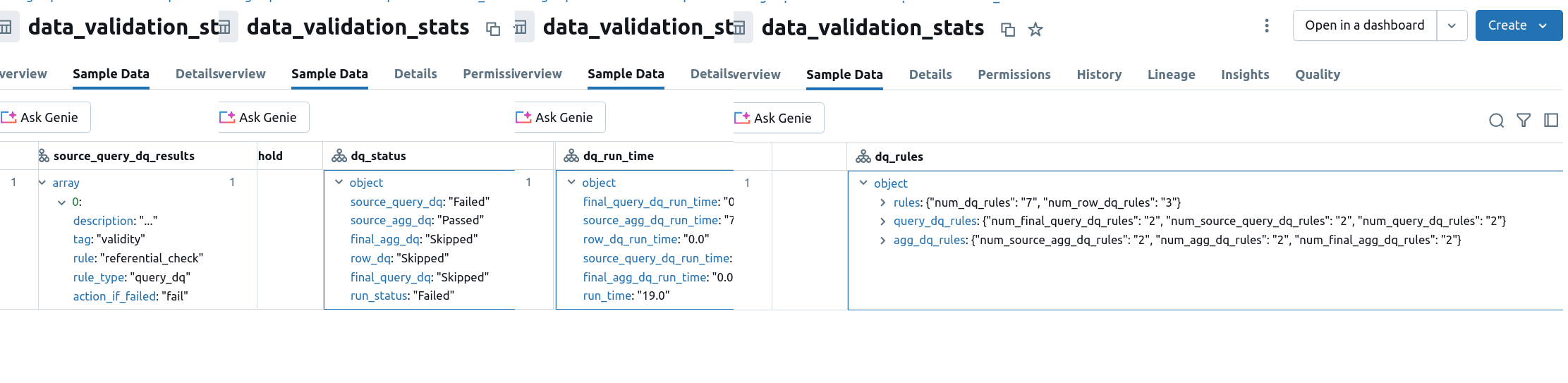Click the source_query_dq_results column icon
1568x383 pixels.
click(44, 156)
